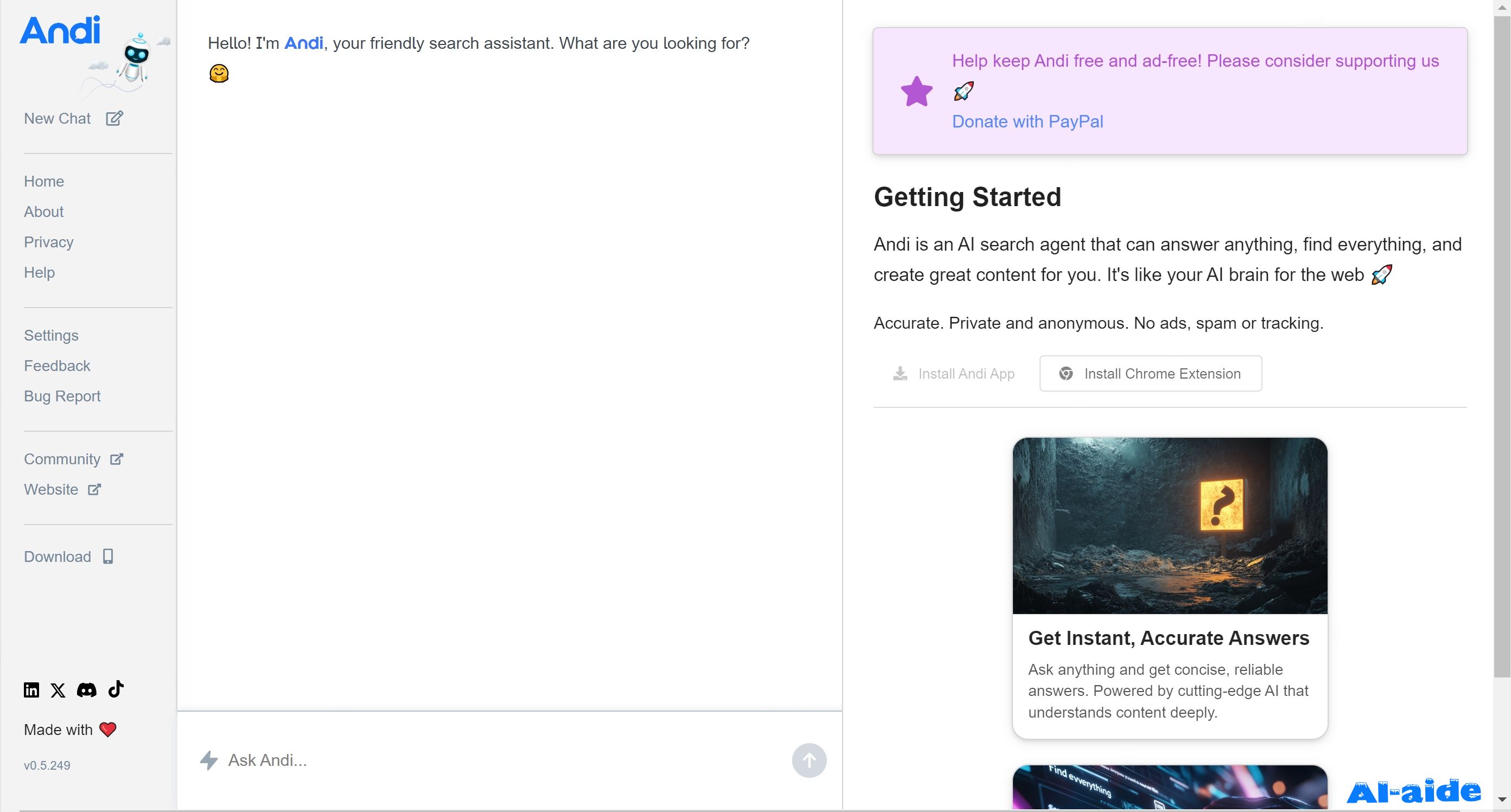
Task: Click the Made with text
Action: coord(58,730)
